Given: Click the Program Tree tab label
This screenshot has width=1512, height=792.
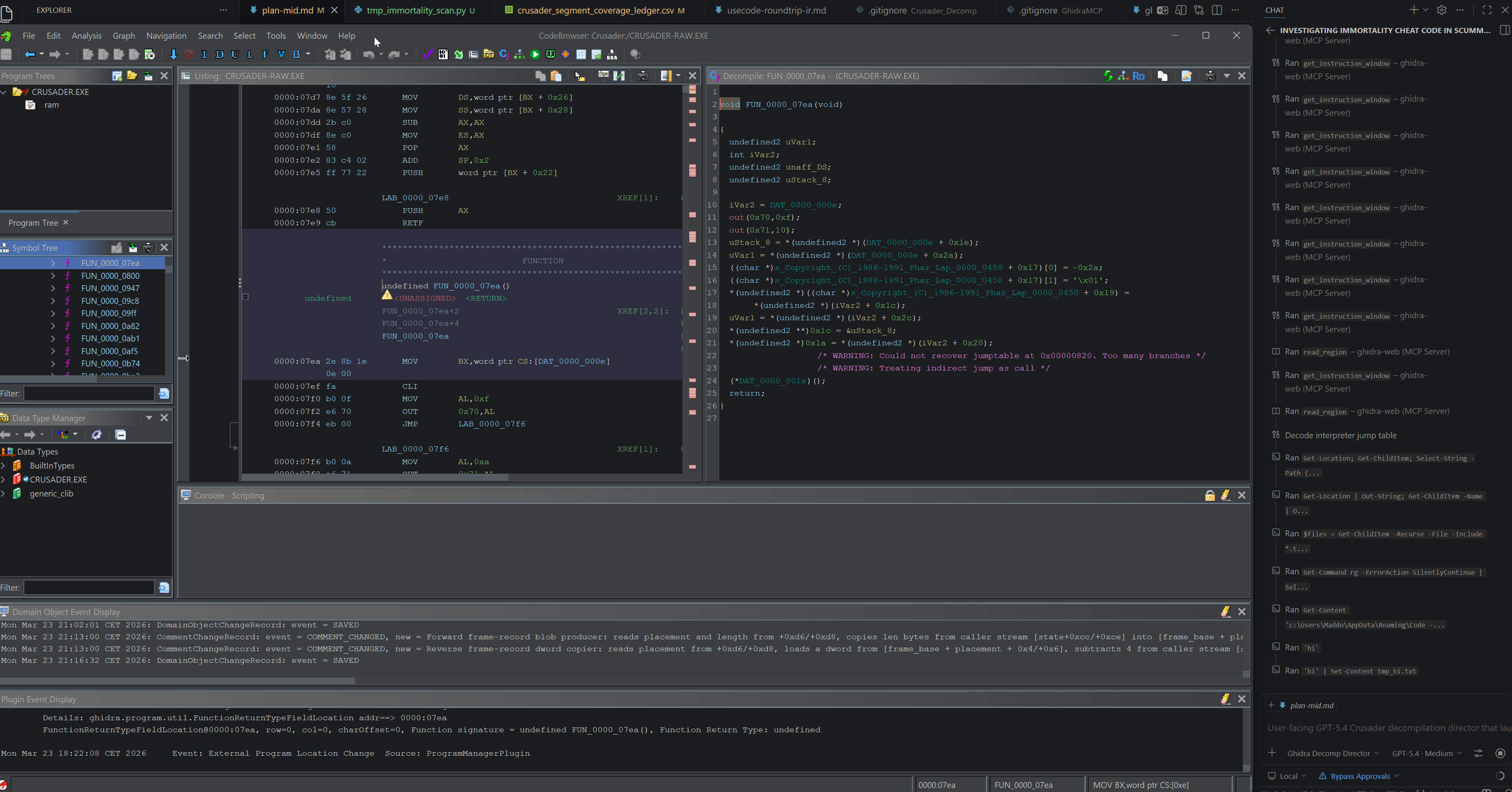Looking at the screenshot, I should tap(33, 223).
